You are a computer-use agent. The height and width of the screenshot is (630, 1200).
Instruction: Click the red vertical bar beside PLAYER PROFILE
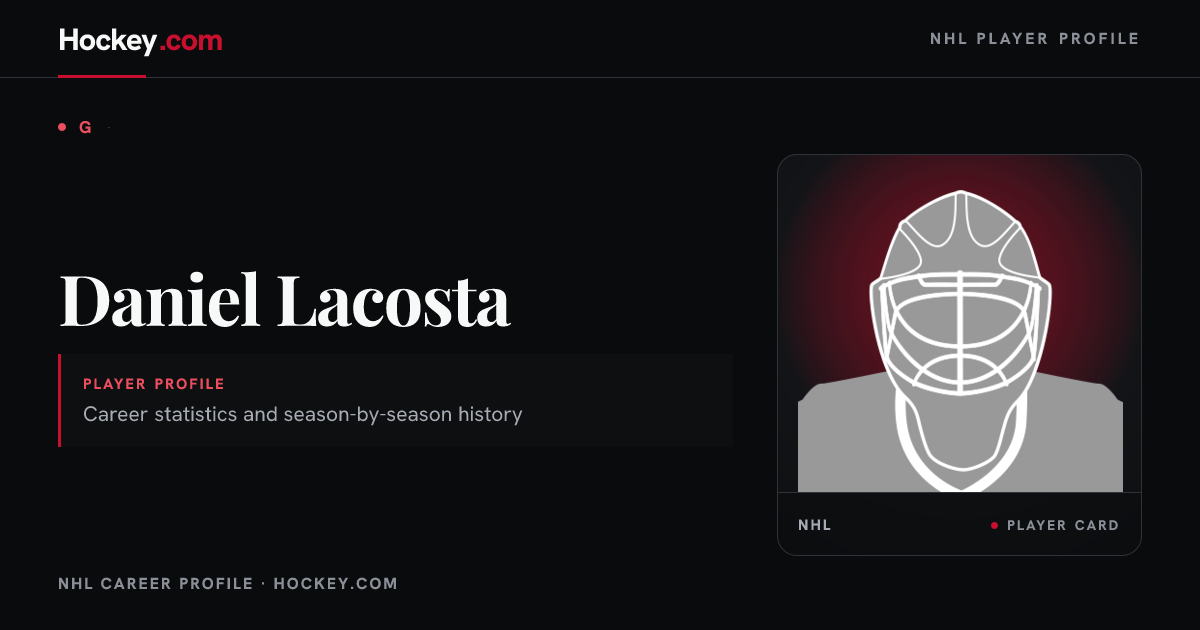click(x=60, y=400)
